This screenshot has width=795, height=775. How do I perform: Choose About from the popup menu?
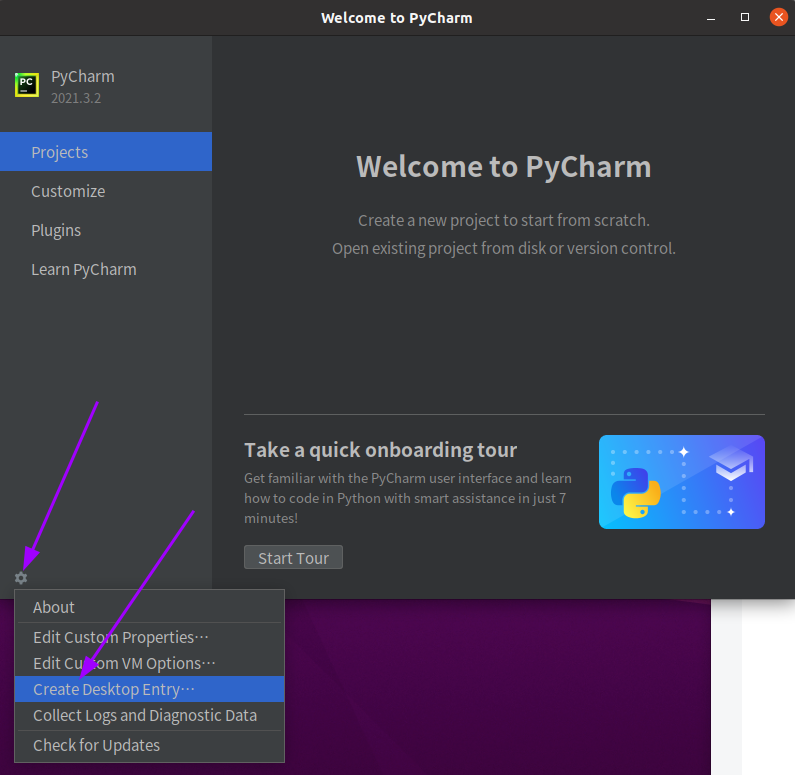pos(149,607)
